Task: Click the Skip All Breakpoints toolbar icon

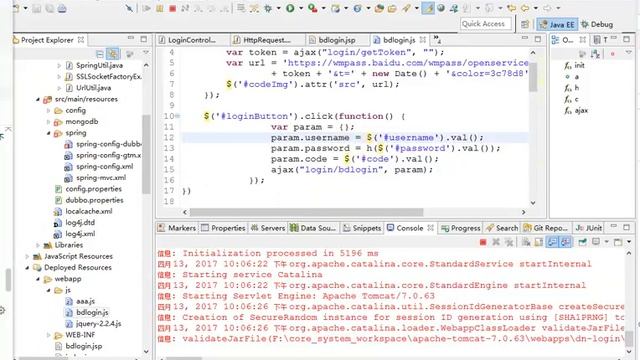Action: (x=129, y=8)
